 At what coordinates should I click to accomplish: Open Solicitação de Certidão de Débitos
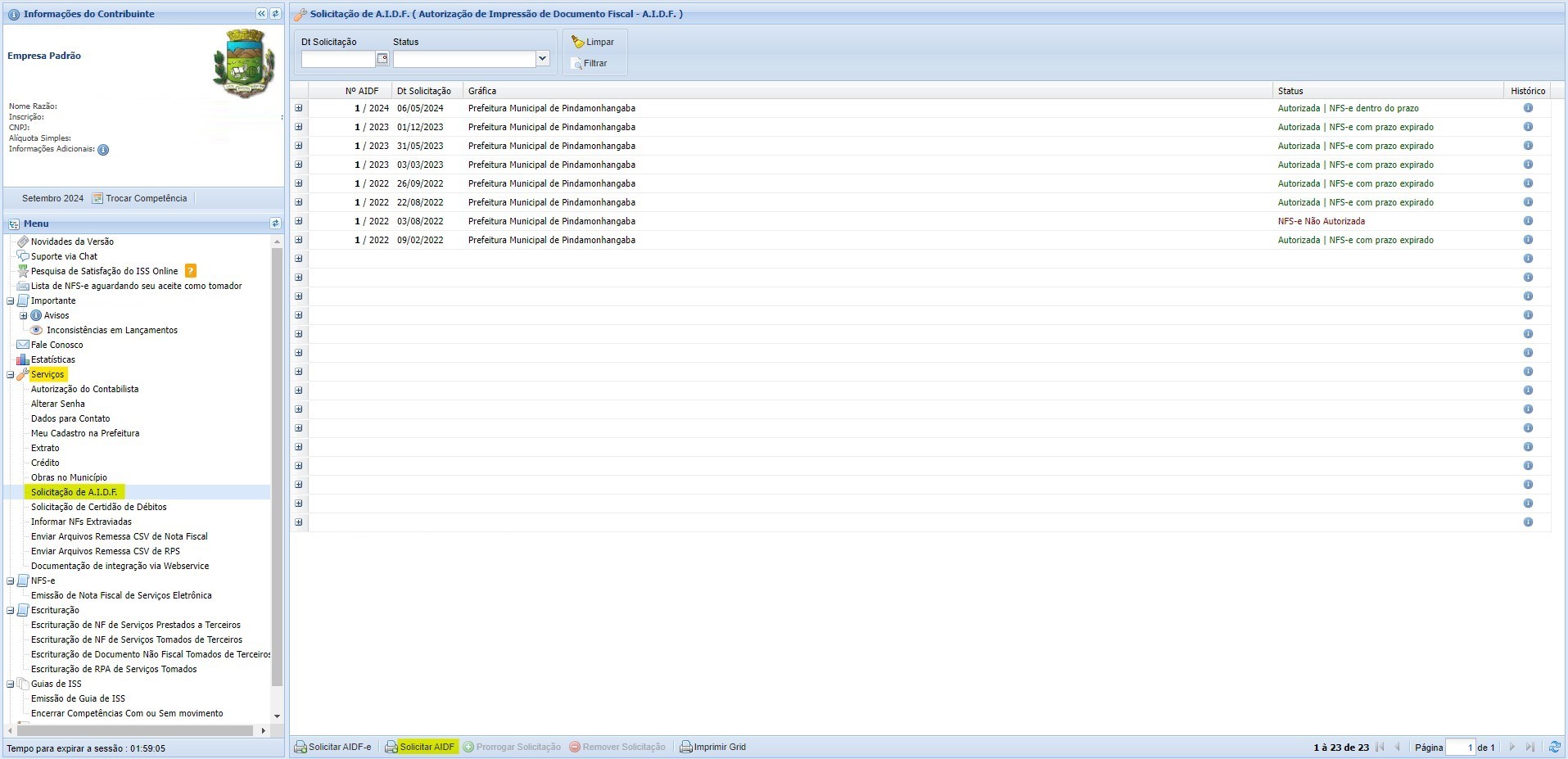coord(98,507)
